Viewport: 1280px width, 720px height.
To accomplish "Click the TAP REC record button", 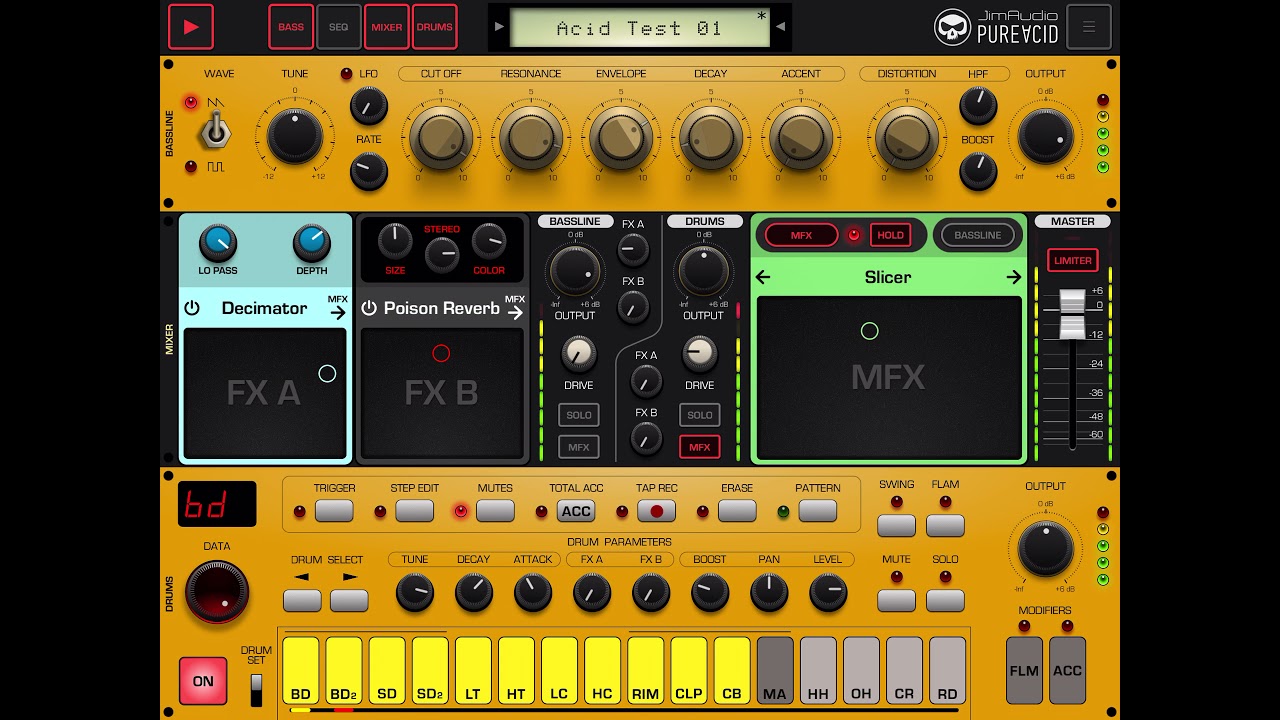I will pos(656,511).
